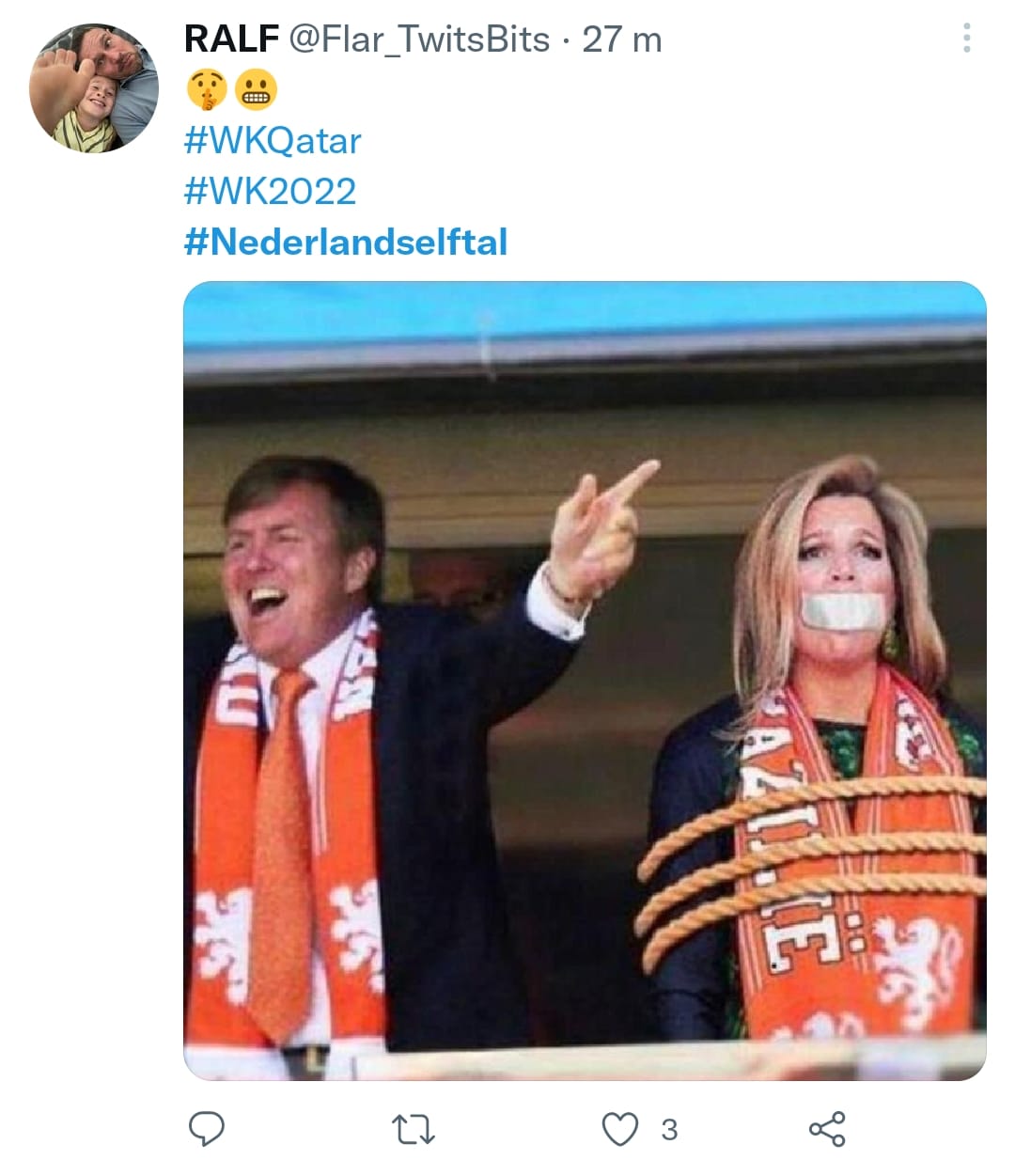Click the man's orange tie in photo

284,846
